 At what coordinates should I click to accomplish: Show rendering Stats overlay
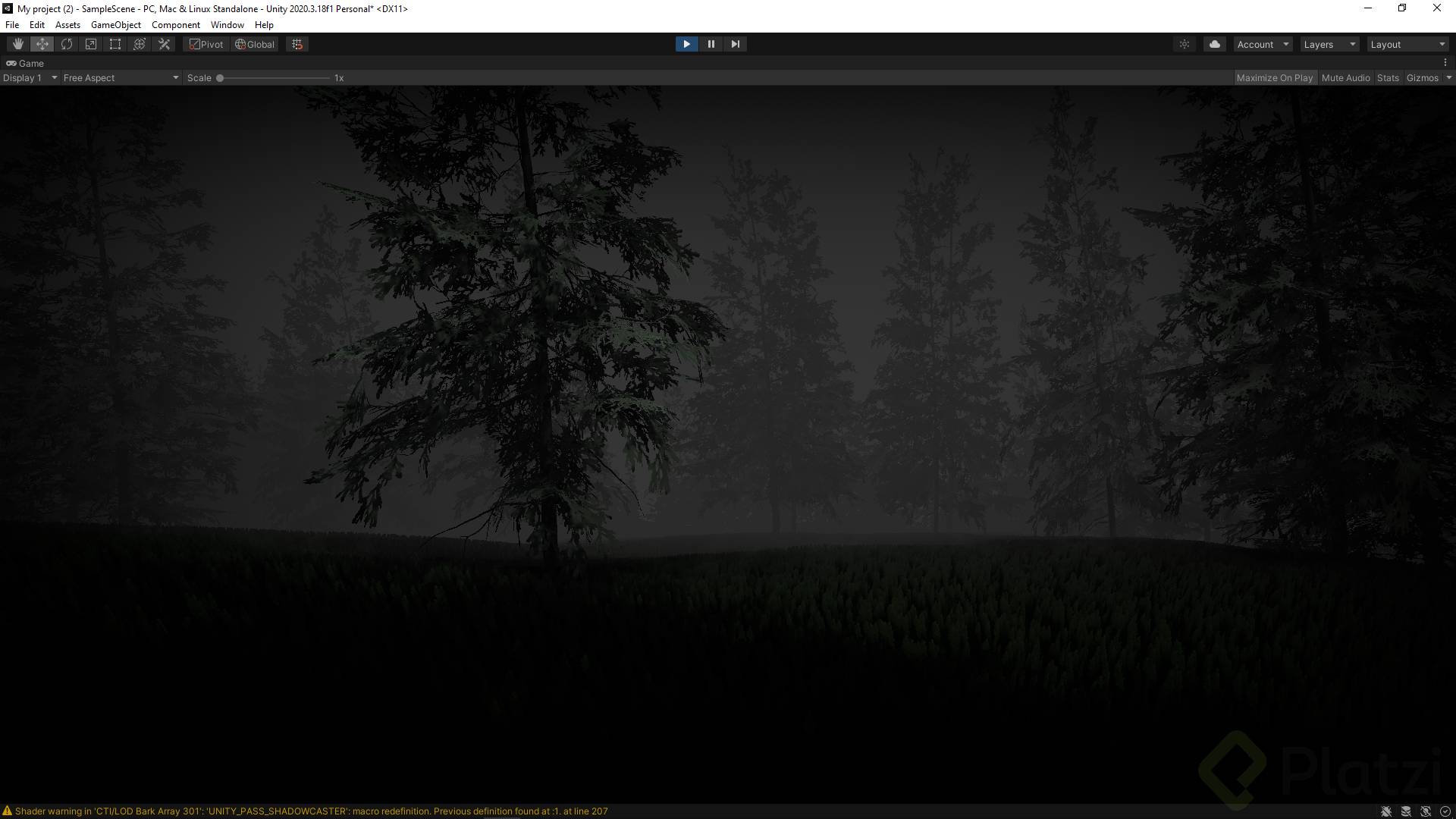tap(1388, 77)
